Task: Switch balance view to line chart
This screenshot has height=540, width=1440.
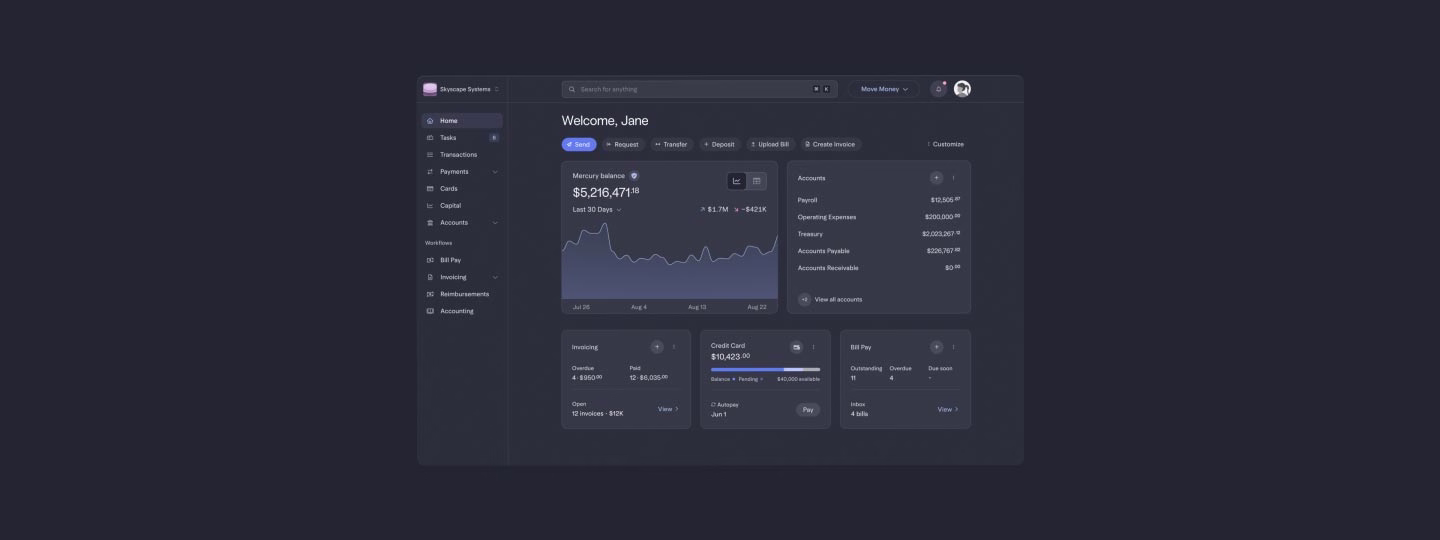Action: [x=737, y=181]
